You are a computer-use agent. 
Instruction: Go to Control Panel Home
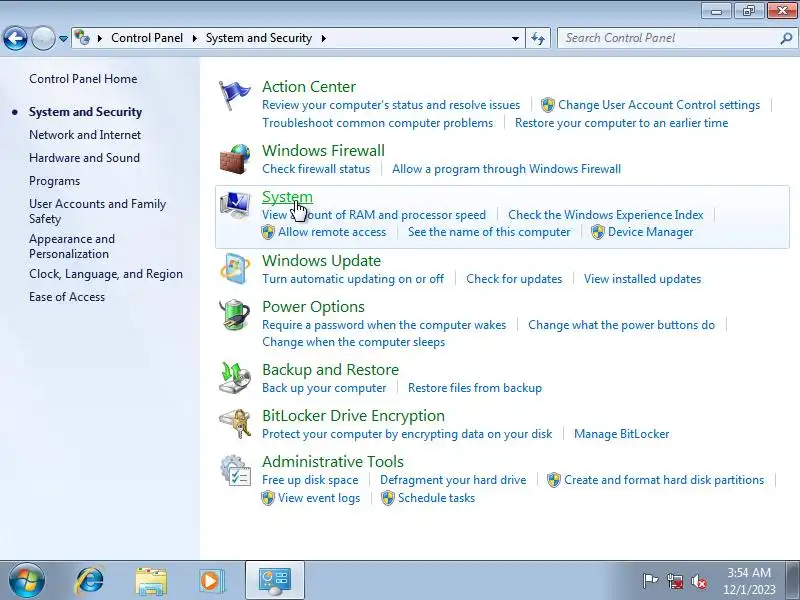pyautogui.click(x=83, y=79)
